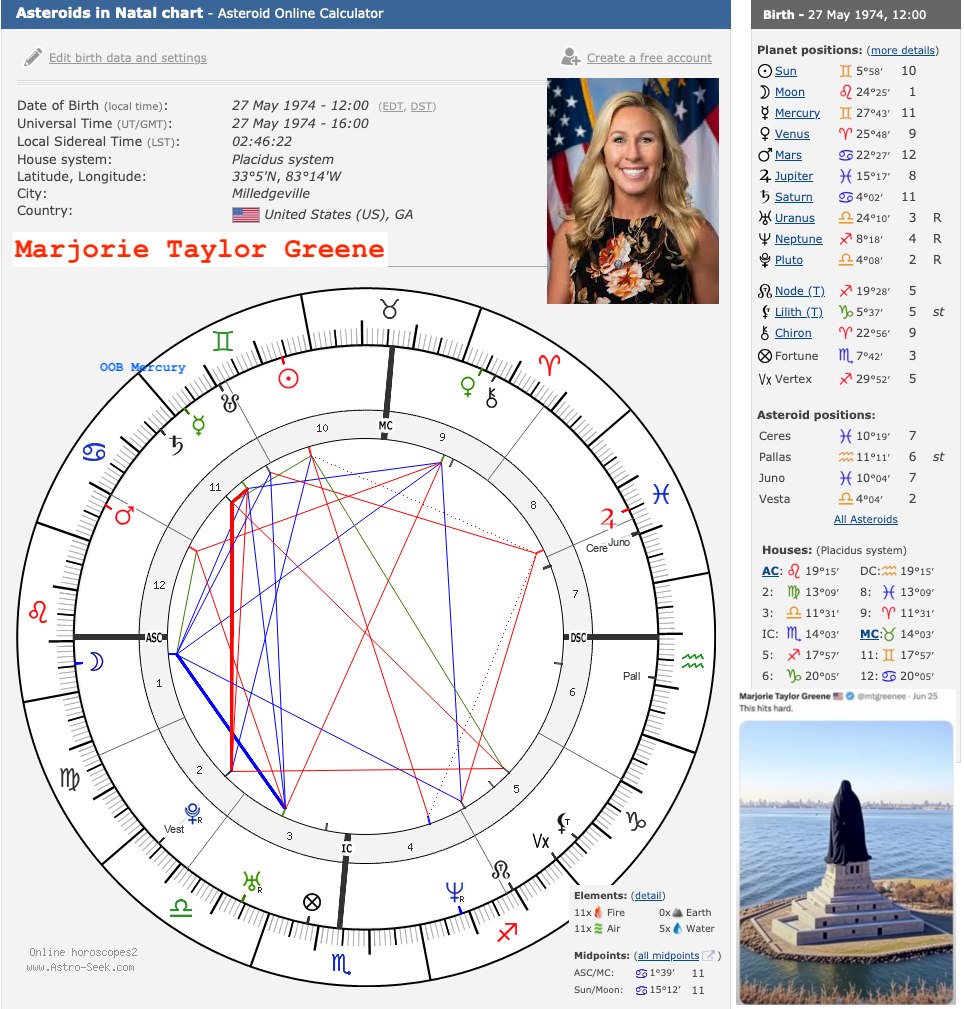Click the pencil edit icon
964x1009 pixels.
(33, 57)
